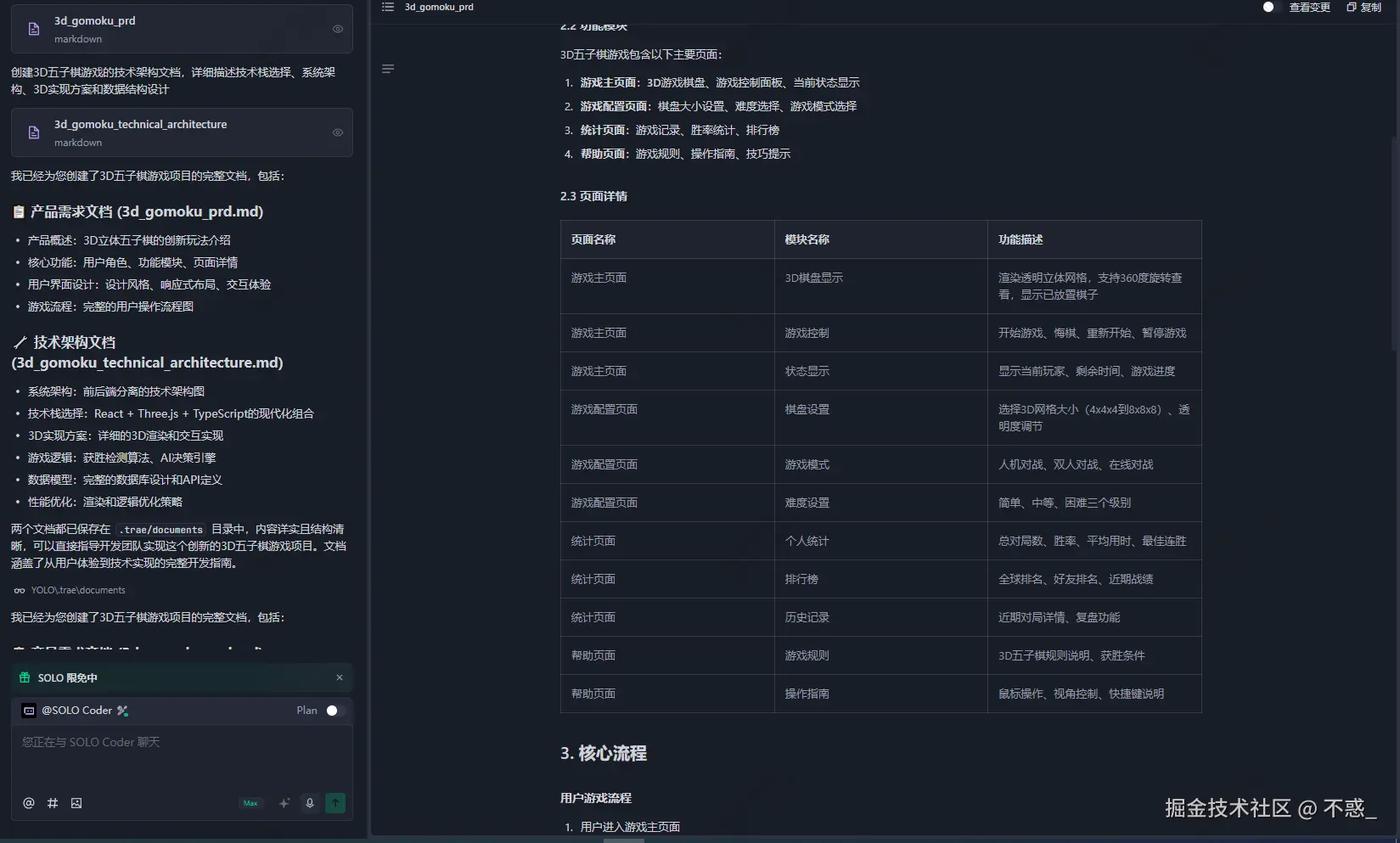This screenshot has width=1400, height=843.
Task: Select the @SOLO Coder agent label
Action: [77, 711]
